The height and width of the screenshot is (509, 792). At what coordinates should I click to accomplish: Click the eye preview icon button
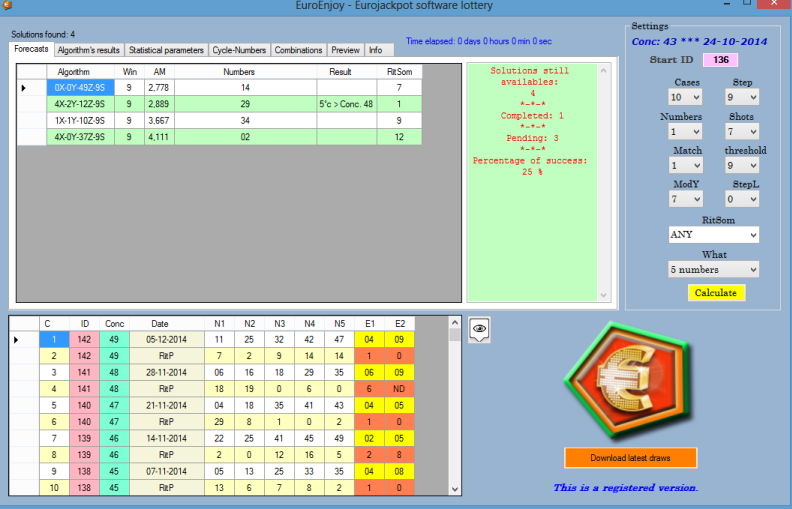[479, 329]
